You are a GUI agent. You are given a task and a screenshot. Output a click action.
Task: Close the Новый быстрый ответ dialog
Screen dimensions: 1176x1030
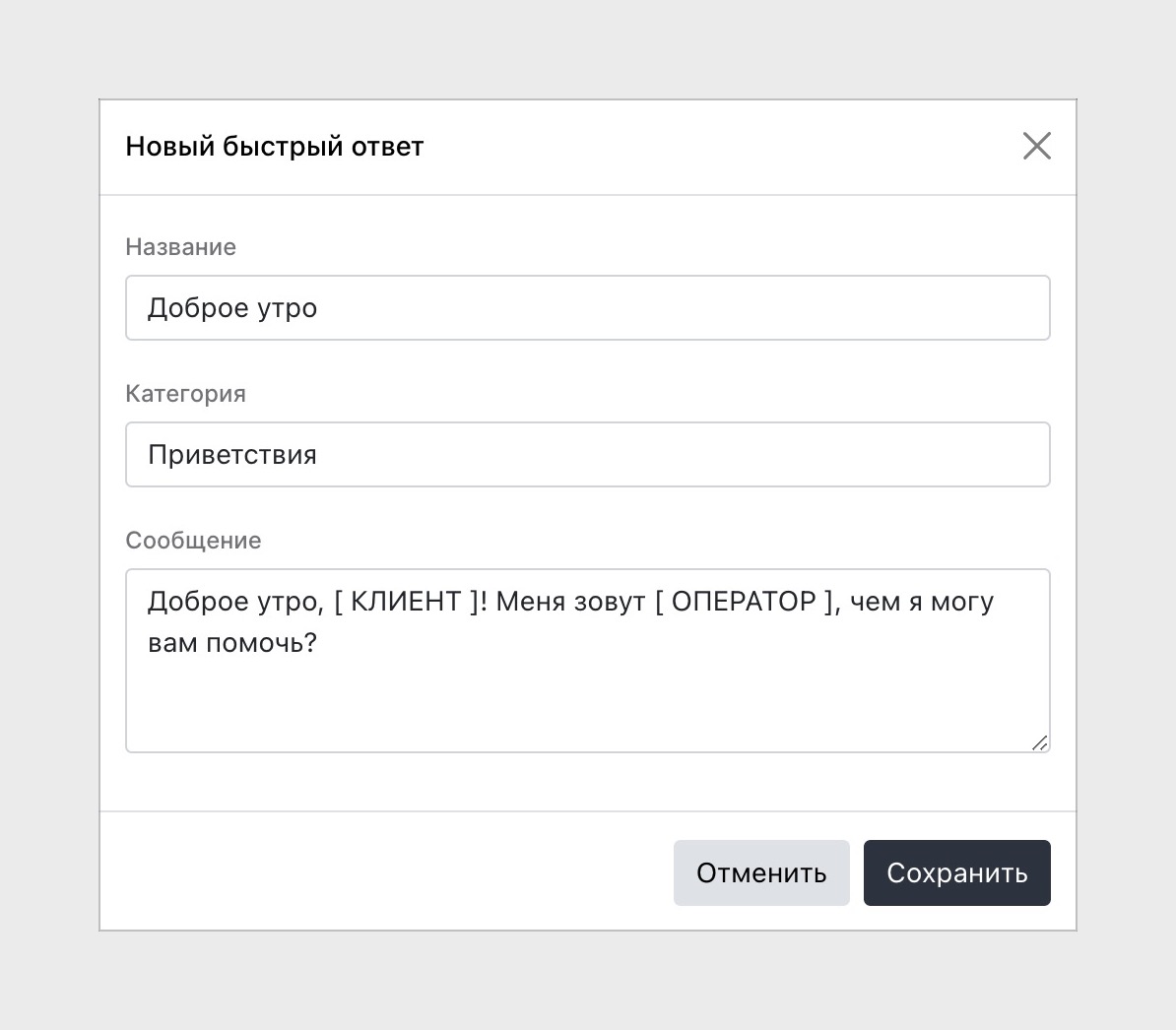[x=1036, y=146]
